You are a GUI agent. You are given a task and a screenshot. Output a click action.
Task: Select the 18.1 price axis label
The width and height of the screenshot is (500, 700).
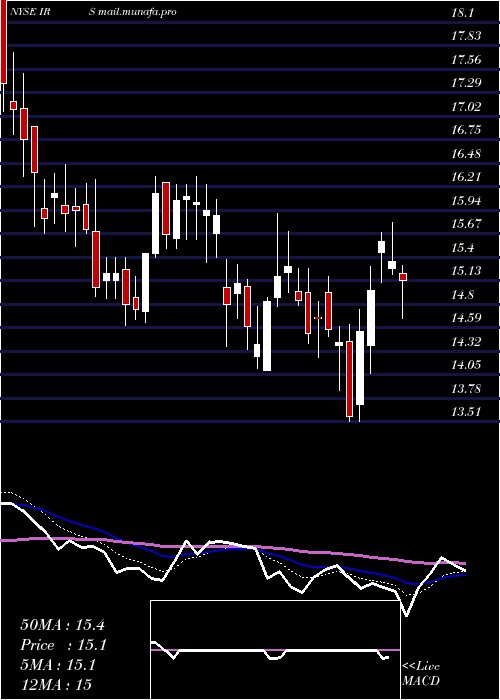[x=462, y=12]
